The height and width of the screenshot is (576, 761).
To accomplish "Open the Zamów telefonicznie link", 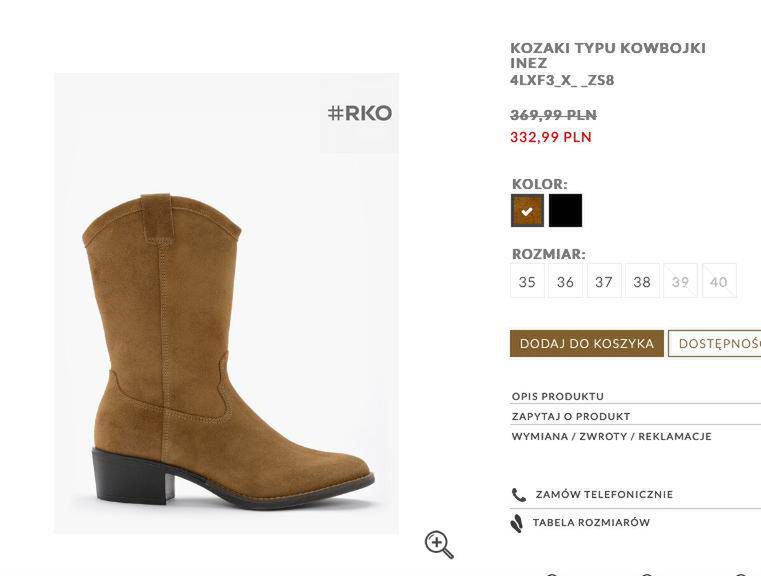I will click(x=604, y=494).
